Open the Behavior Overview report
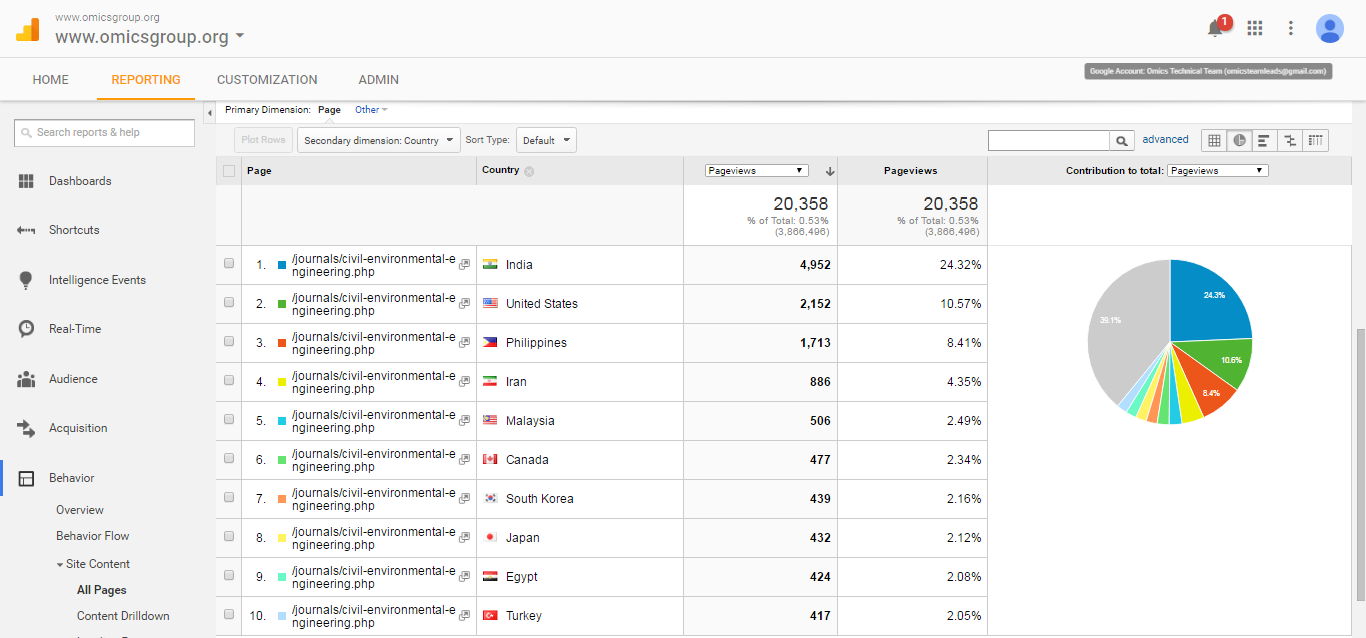 (80, 510)
